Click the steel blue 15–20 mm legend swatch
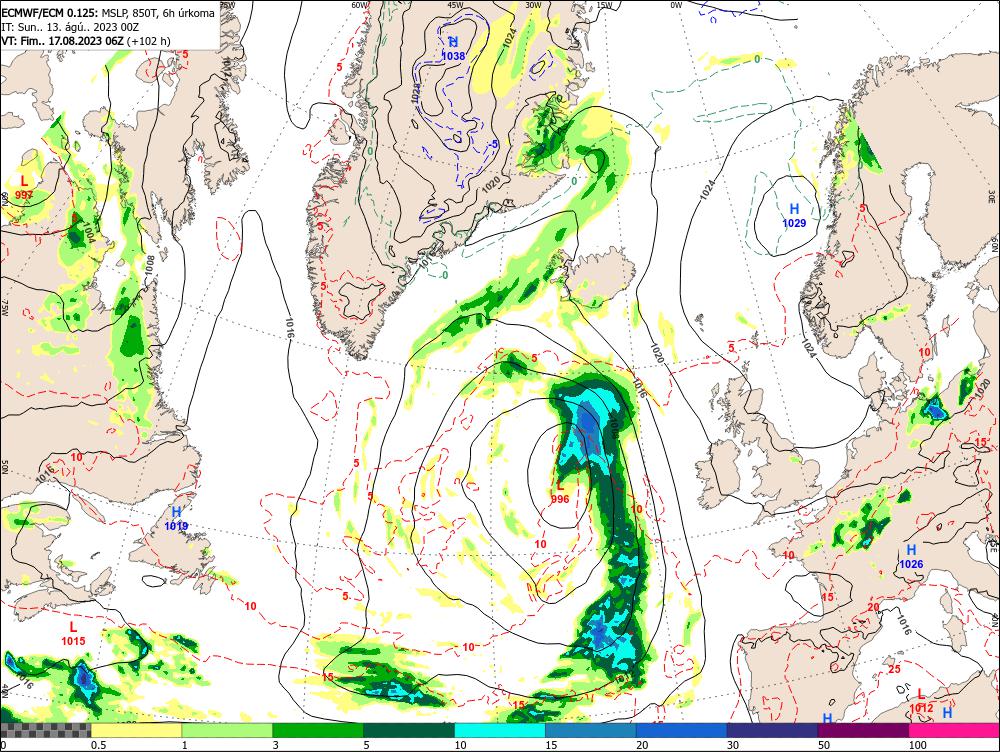 tap(591, 730)
